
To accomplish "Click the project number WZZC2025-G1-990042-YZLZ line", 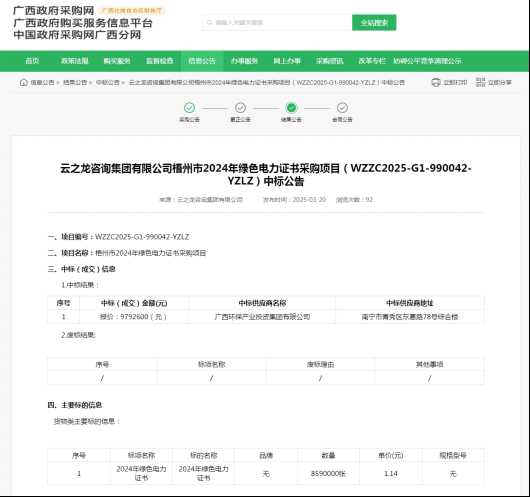I will tap(118, 237).
